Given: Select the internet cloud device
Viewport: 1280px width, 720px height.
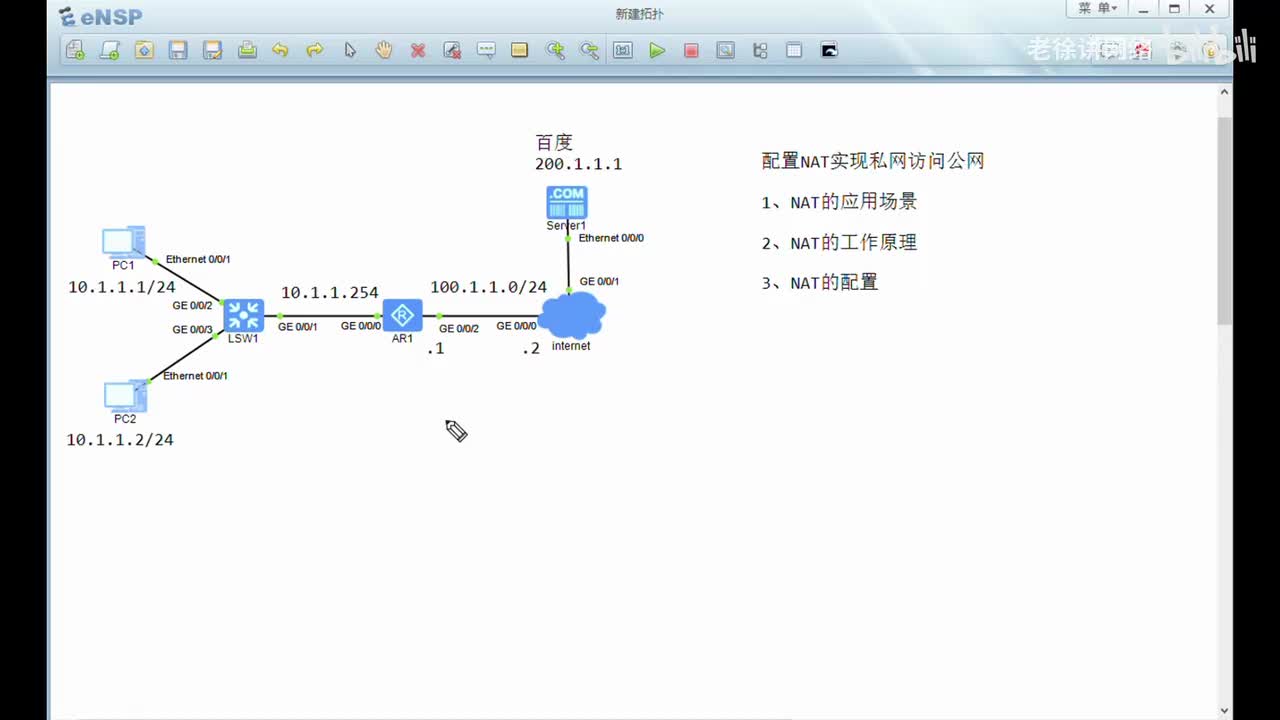Looking at the screenshot, I should pos(572,315).
